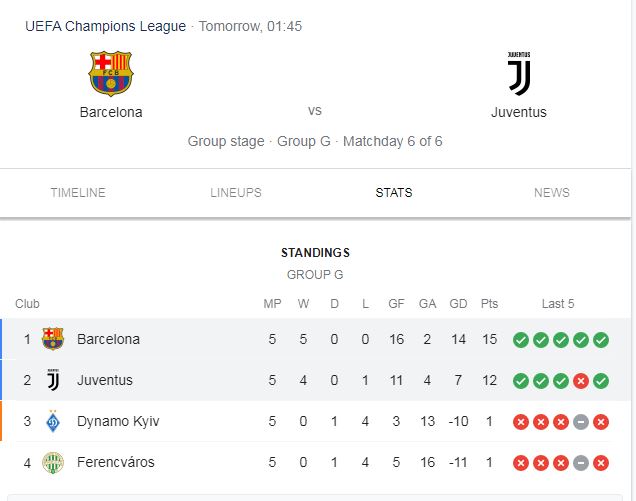This screenshot has height=501, width=636.
Task: Click Juventus small logo in standings row
Action: point(53,380)
